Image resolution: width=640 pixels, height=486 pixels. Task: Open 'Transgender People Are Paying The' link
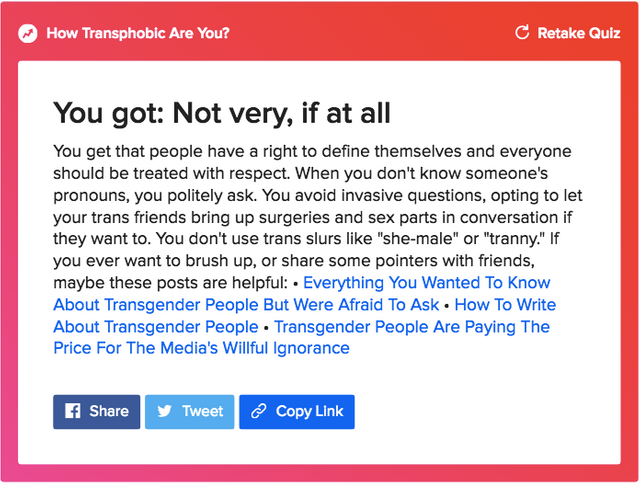pos(412,327)
